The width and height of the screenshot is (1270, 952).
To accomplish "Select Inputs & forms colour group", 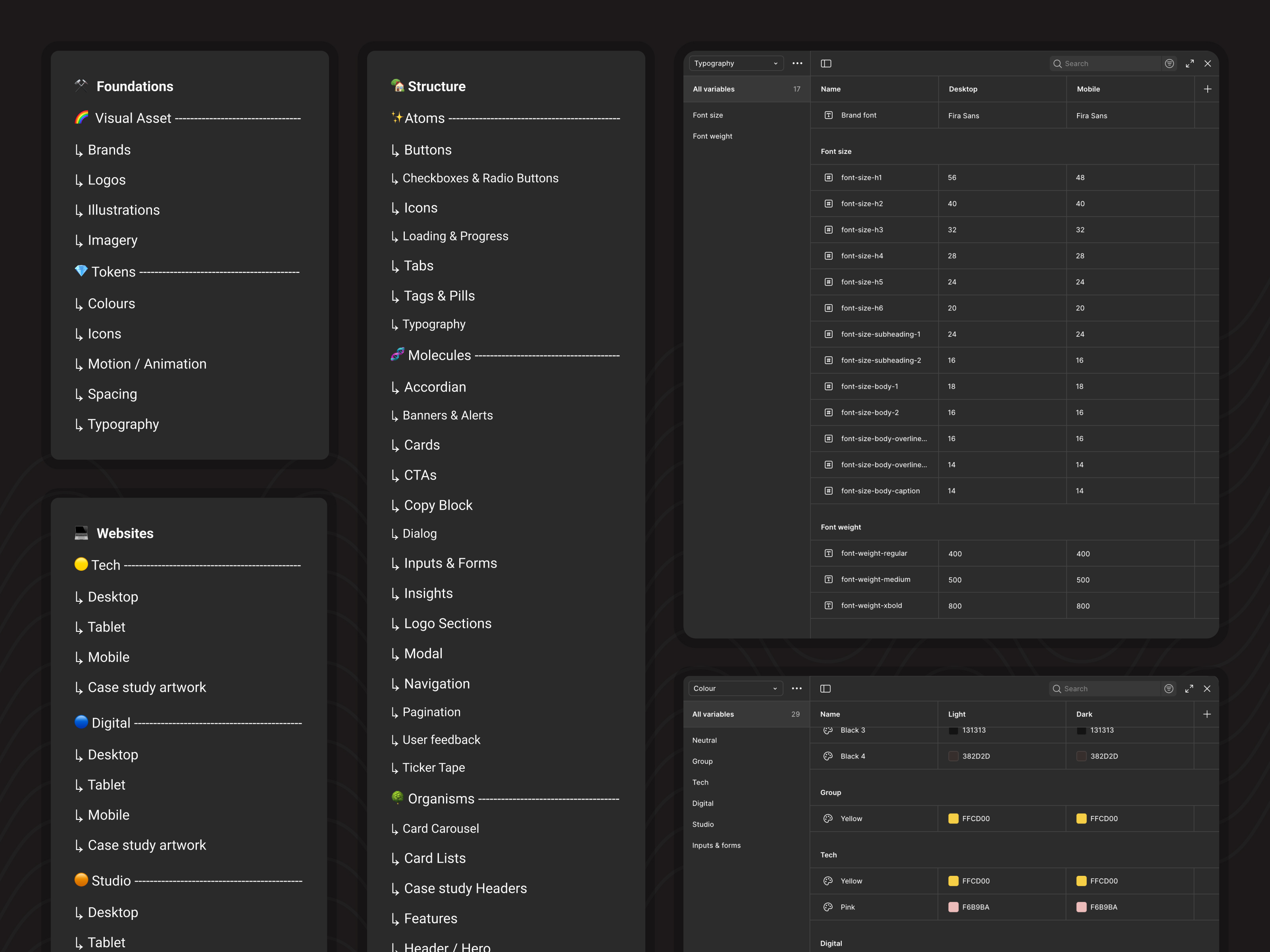I will point(716,845).
